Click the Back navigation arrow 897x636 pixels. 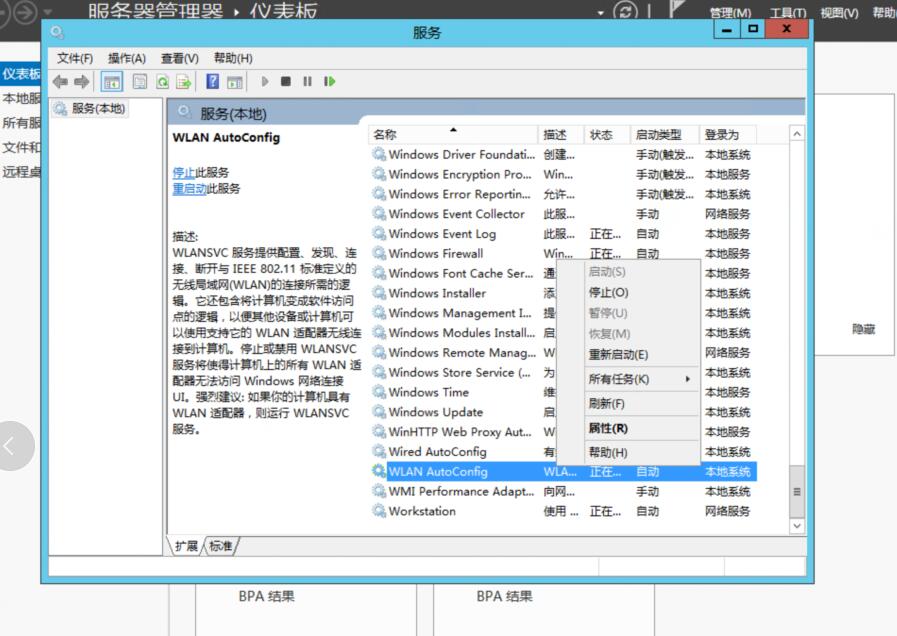61,81
